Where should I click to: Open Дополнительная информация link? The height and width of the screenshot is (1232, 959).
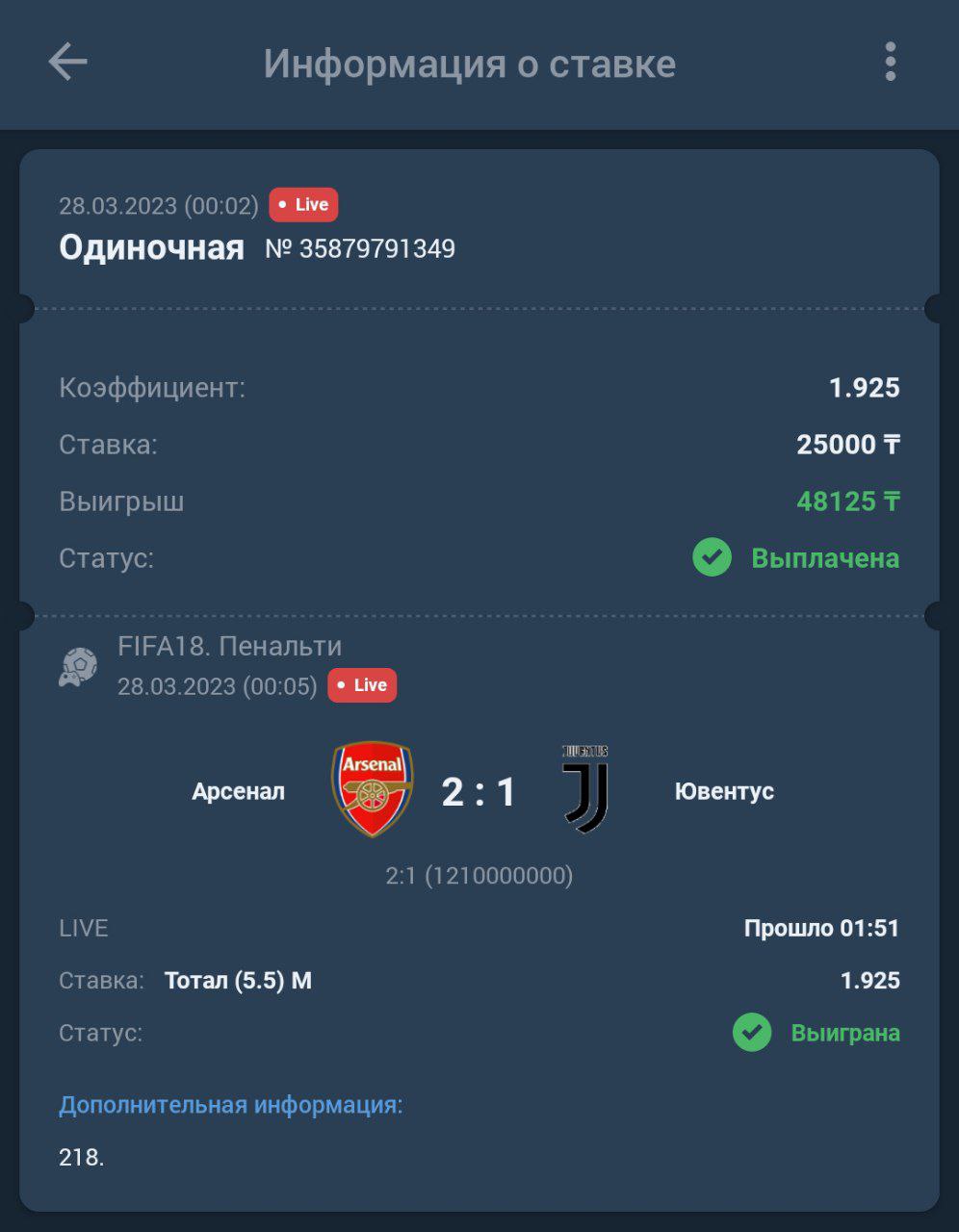tap(231, 1105)
